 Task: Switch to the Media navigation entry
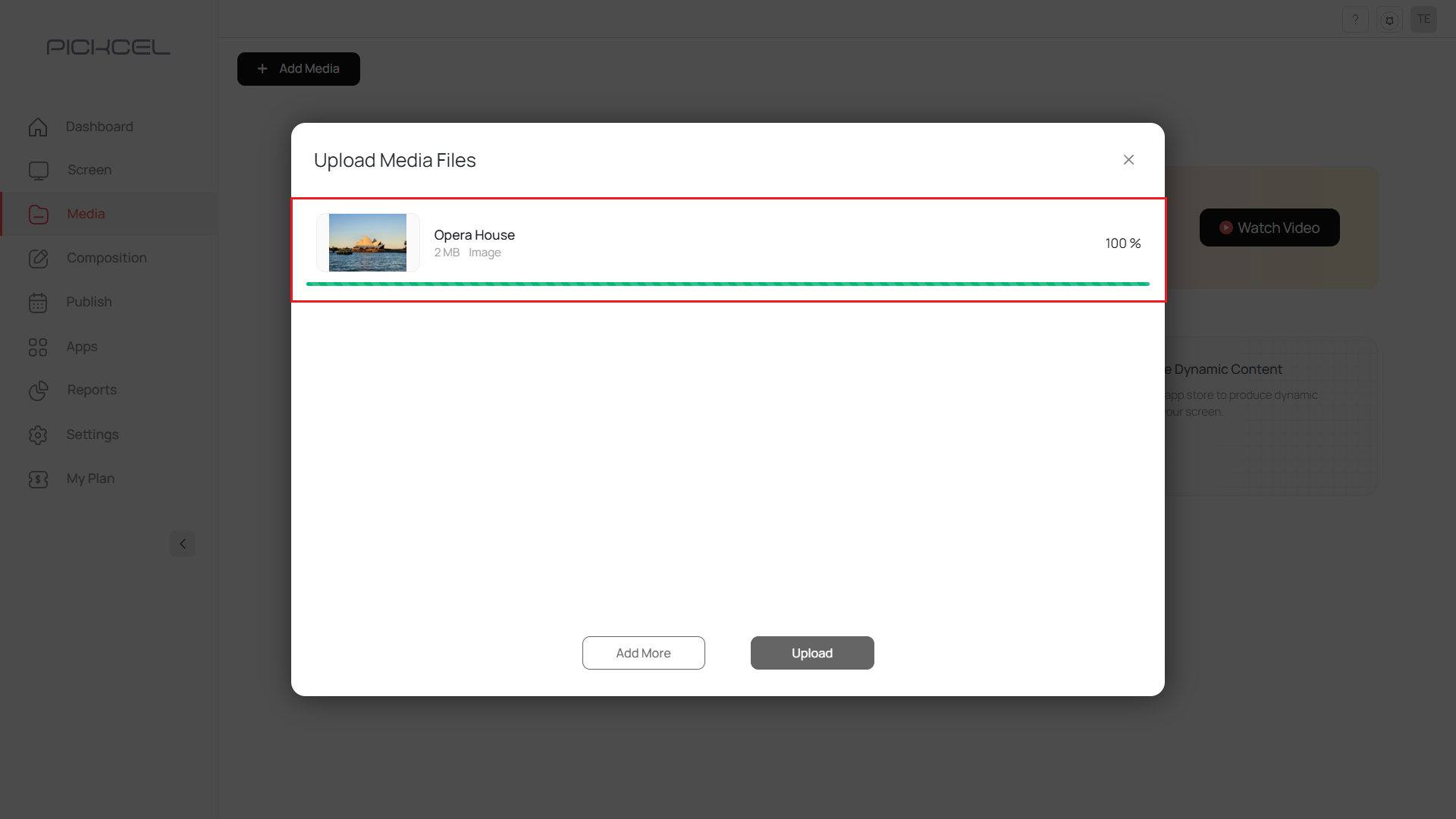(x=85, y=214)
